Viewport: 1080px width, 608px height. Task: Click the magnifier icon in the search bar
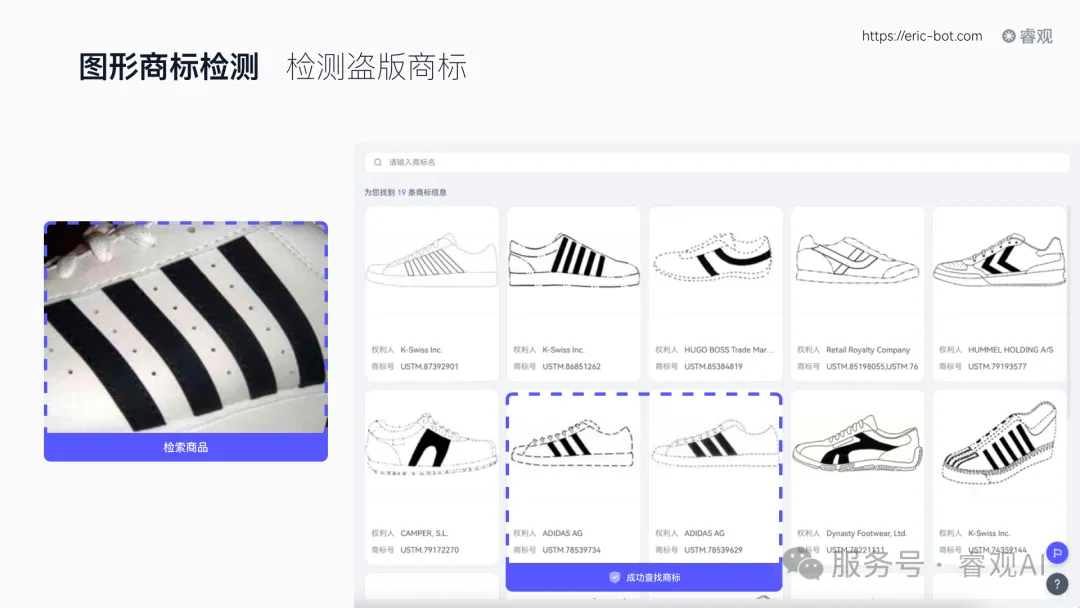tap(378, 161)
